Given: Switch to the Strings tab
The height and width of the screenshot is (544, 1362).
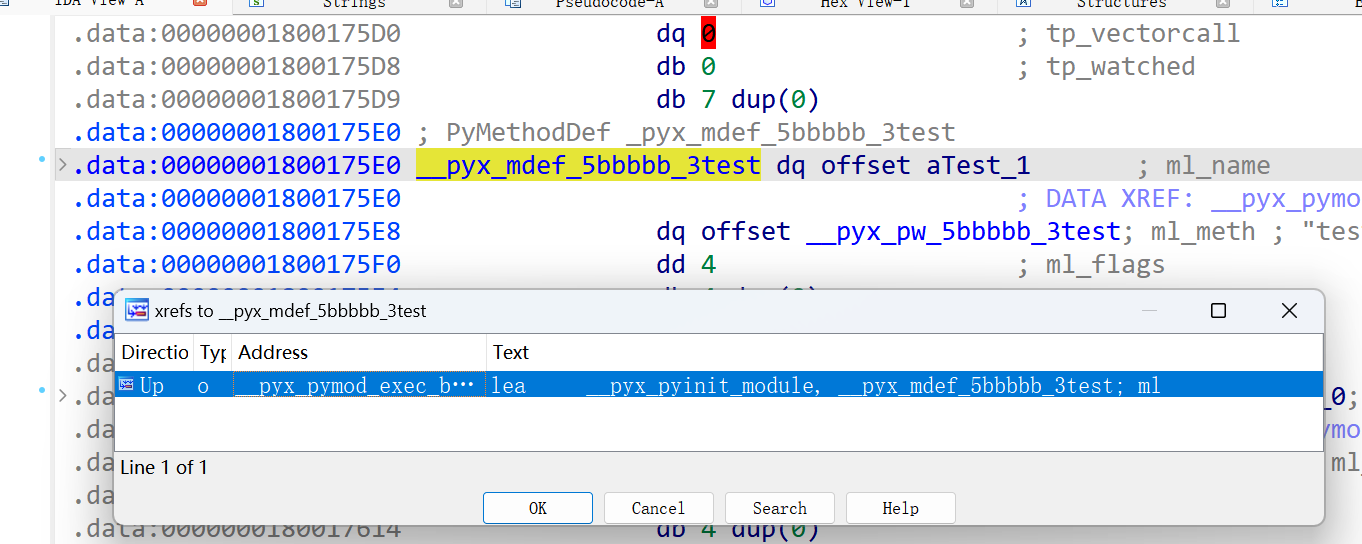Looking at the screenshot, I should 353,4.
